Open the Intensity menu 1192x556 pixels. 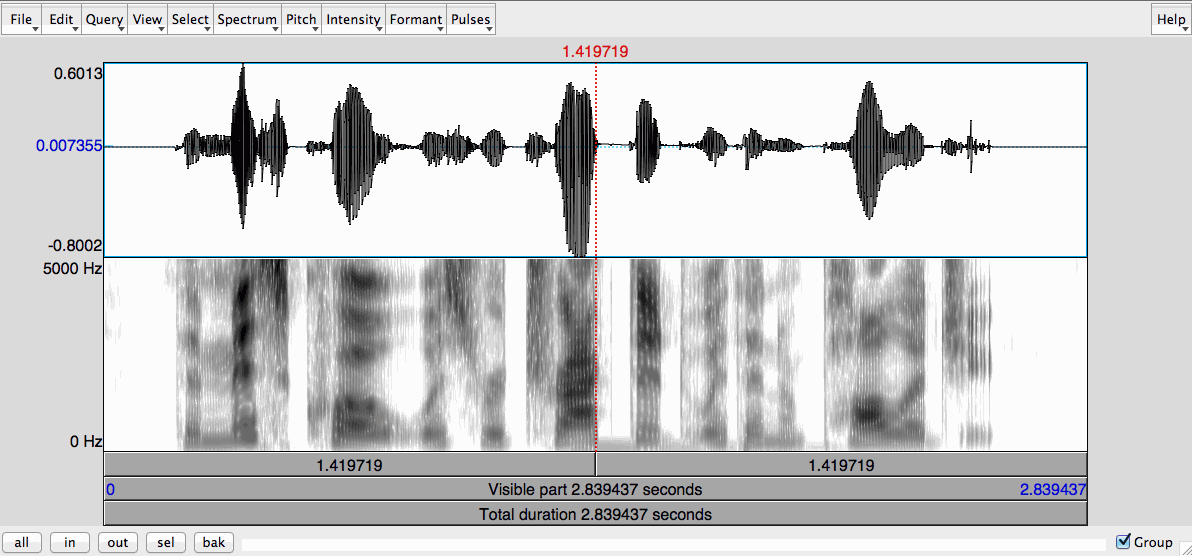click(x=354, y=20)
